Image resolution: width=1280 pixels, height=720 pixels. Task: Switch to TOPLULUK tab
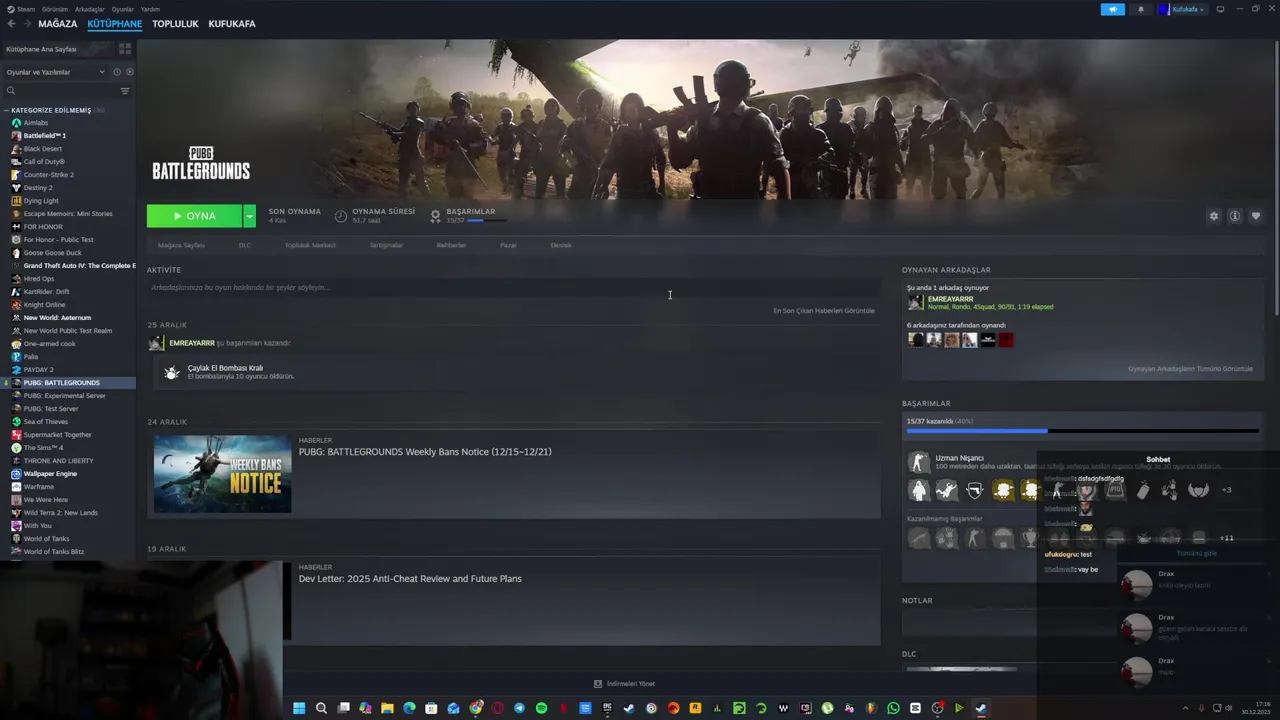point(175,24)
